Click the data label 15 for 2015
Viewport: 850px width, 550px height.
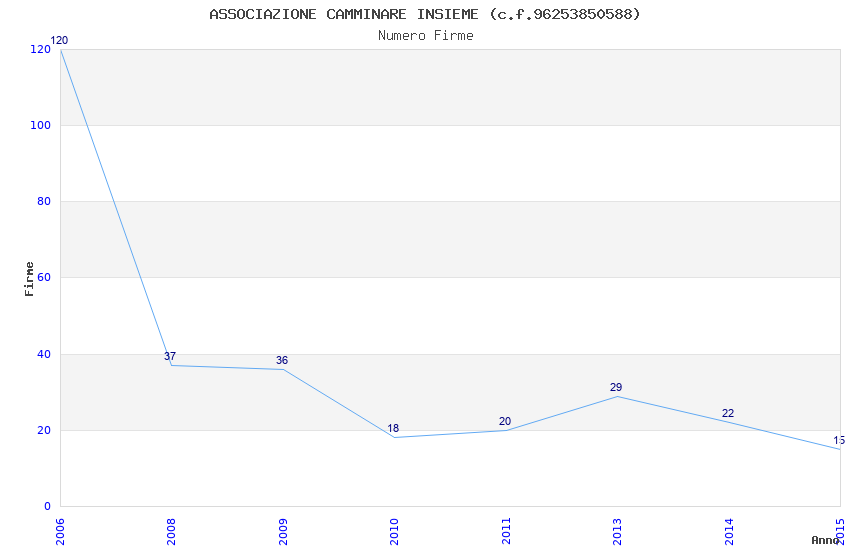pyautogui.click(x=839, y=440)
